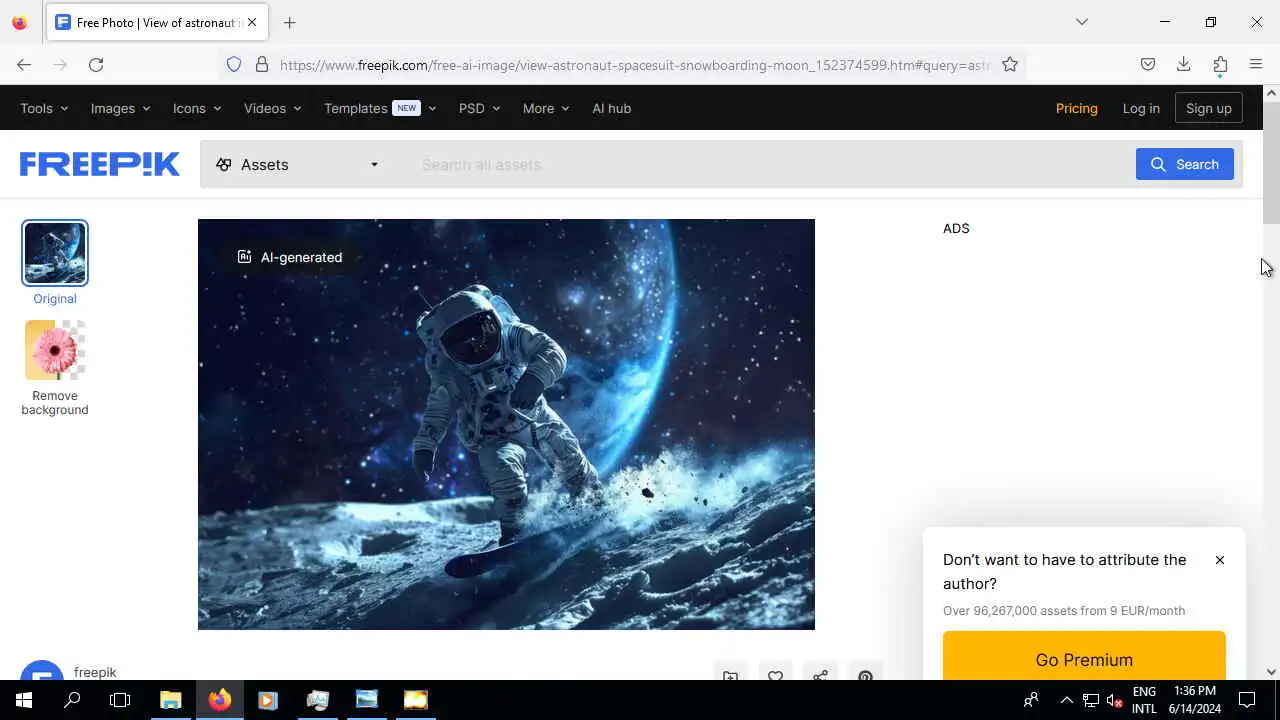
Task: Open the Windows Start menu
Action: point(24,700)
